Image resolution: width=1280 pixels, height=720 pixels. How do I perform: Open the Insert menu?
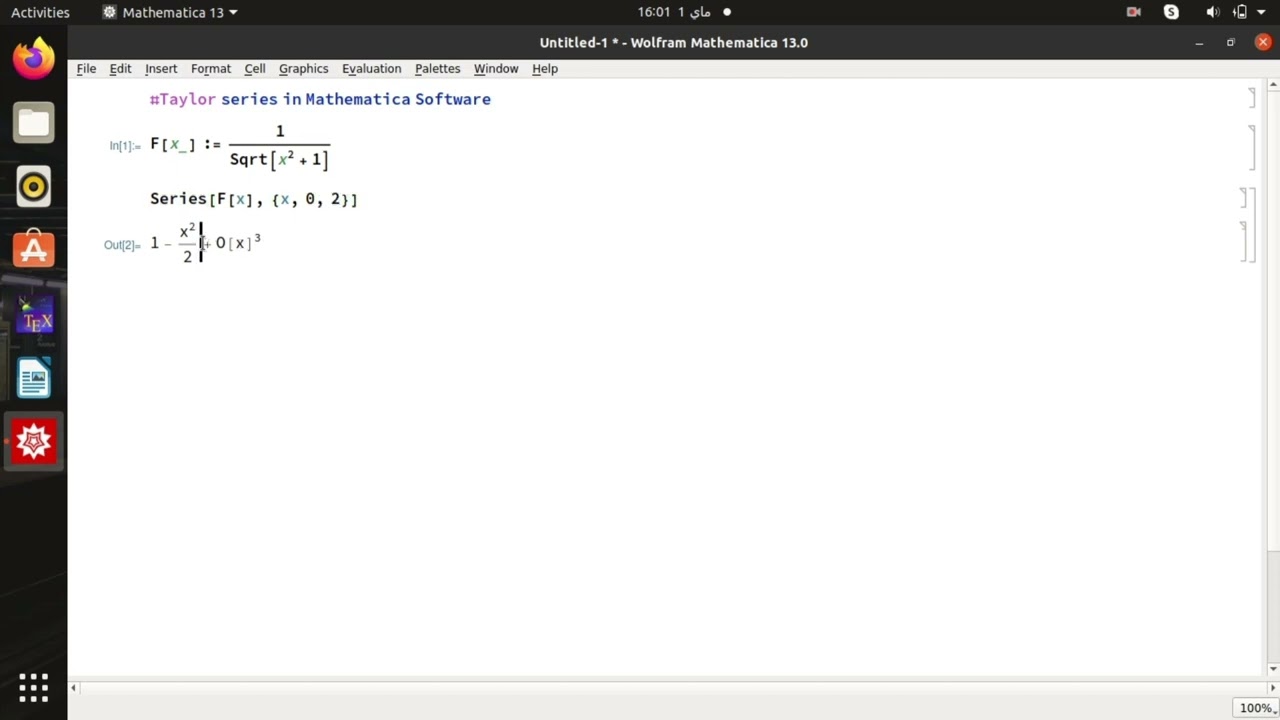pyautogui.click(x=161, y=68)
